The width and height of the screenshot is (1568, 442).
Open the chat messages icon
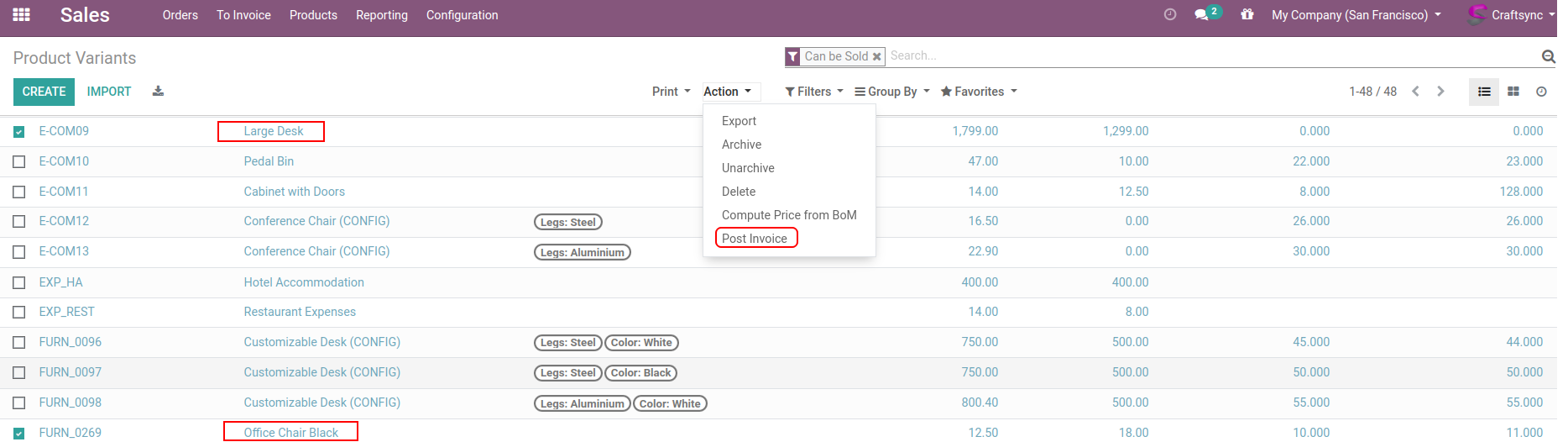click(1202, 15)
